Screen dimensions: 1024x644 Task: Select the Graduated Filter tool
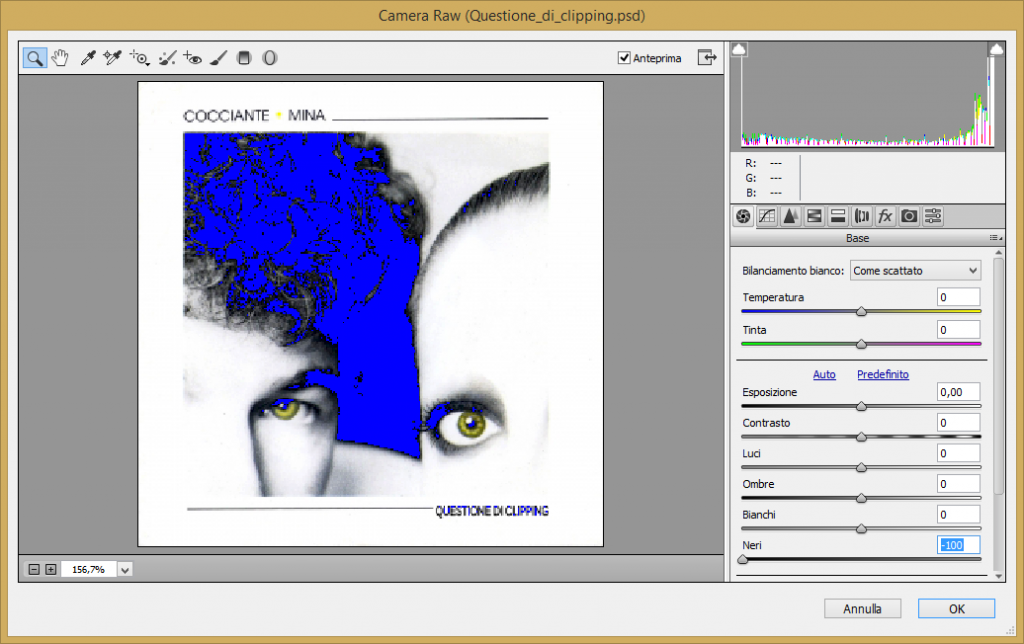pyautogui.click(x=244, y=58)
